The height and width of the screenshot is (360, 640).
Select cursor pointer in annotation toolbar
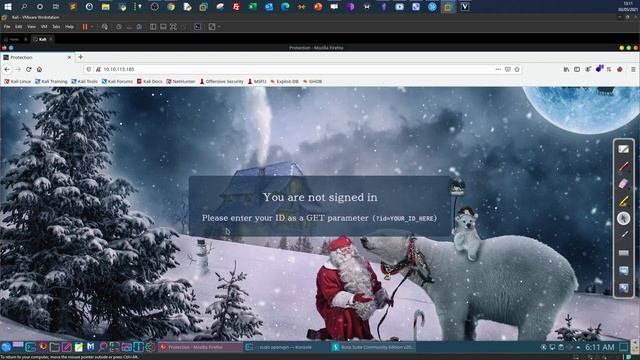tap(624, 218)
